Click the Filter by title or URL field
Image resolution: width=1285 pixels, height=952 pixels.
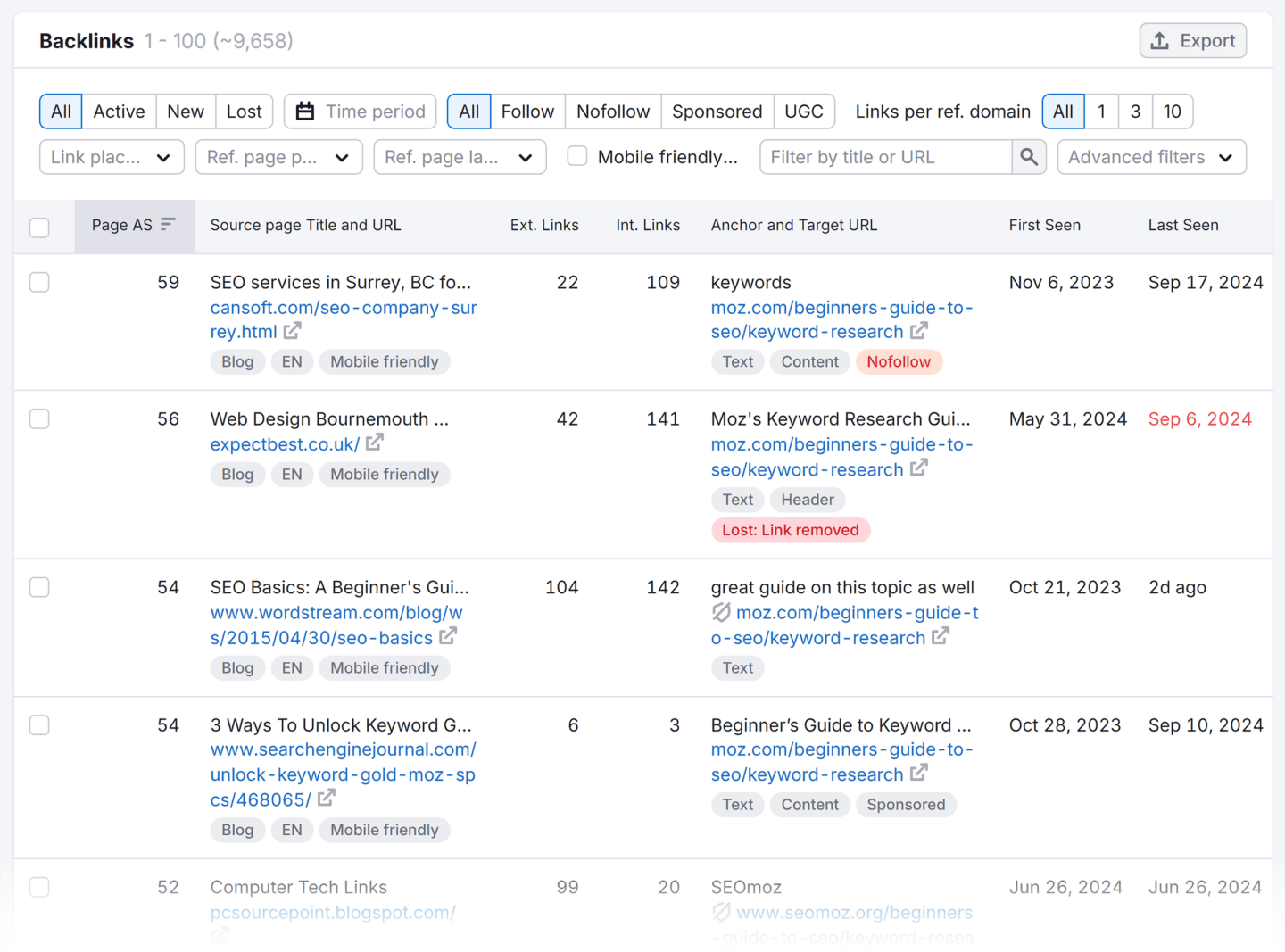[885, 157]
